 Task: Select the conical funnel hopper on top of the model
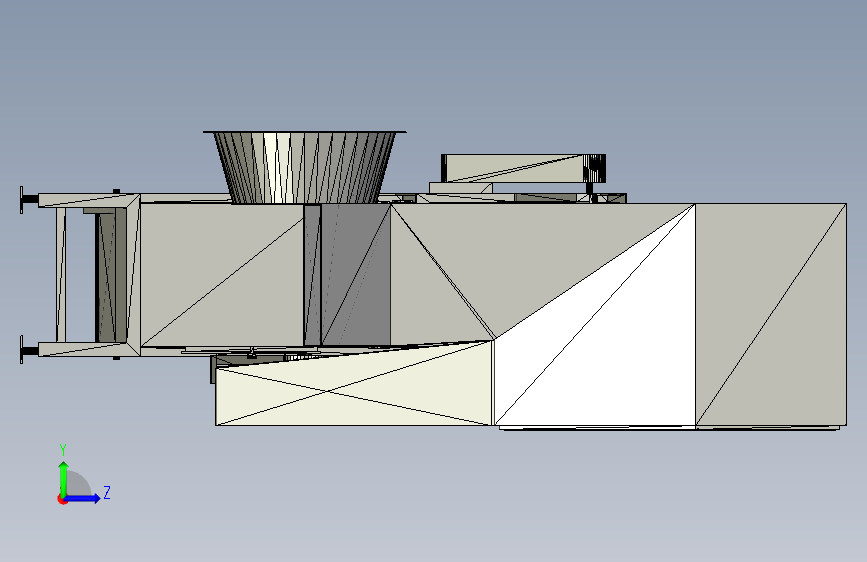click(305, 167)
